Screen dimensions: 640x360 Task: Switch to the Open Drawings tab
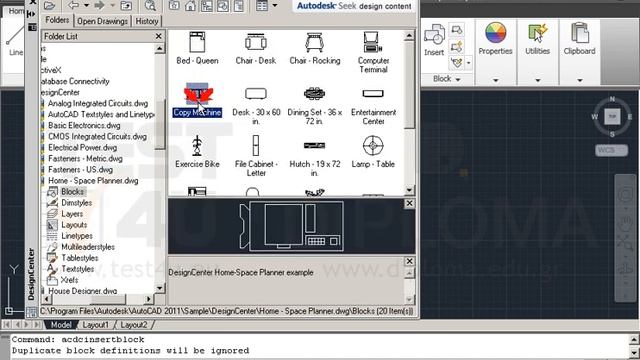point(102,21)
